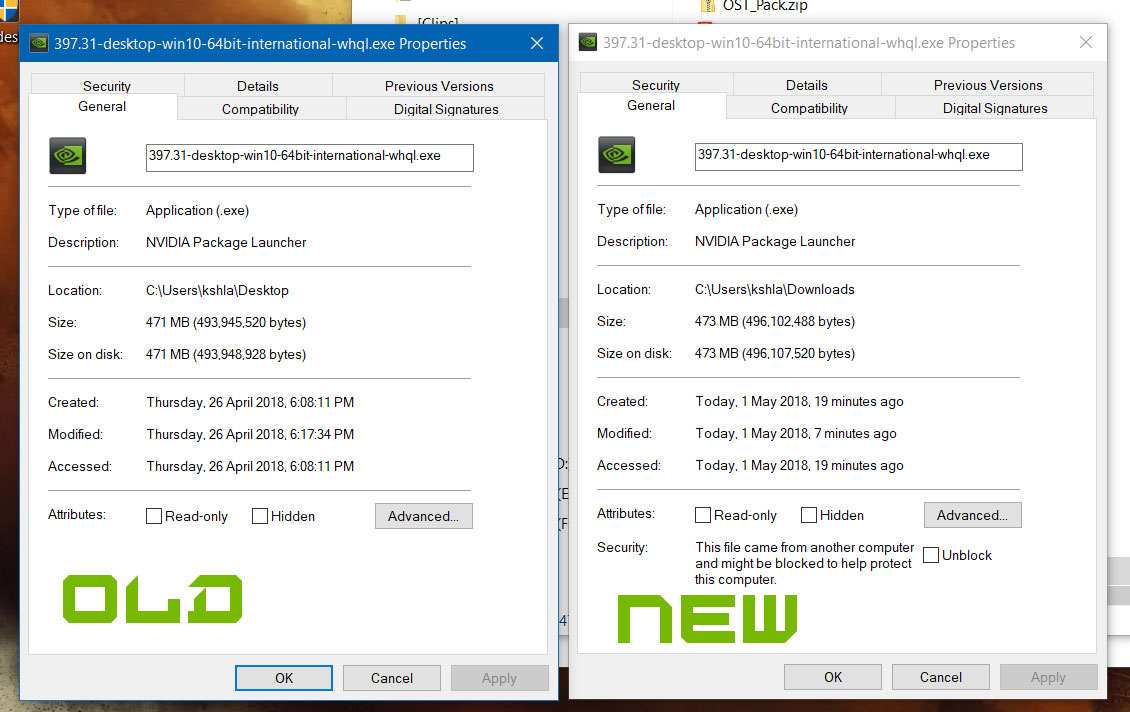This screenshot has height=712, width=1130.
Task: Click OST_Pack.zip filename in background Explorer
Action: pos(765,6)
